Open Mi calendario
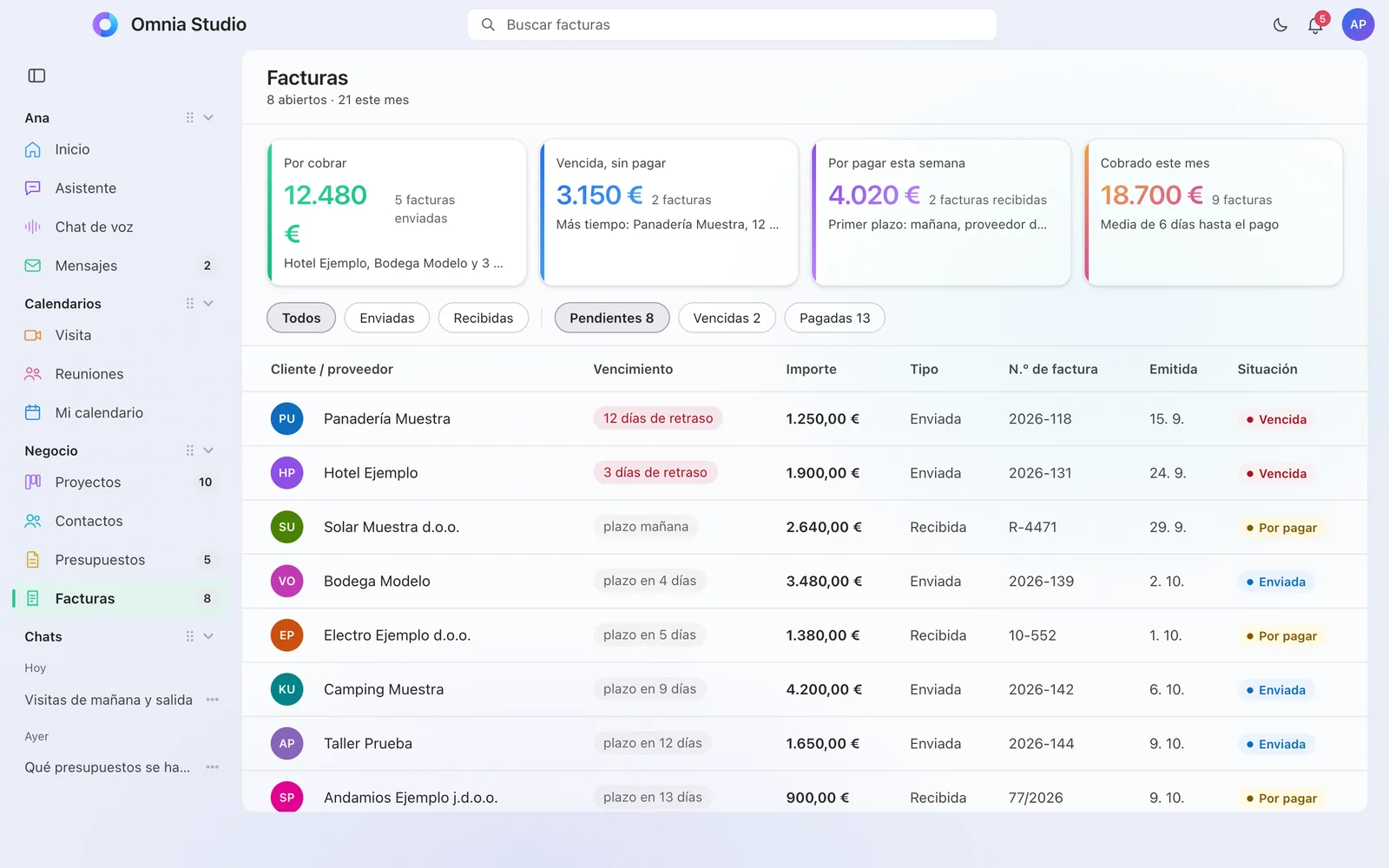1389x868 pixels. coord(119,412)
